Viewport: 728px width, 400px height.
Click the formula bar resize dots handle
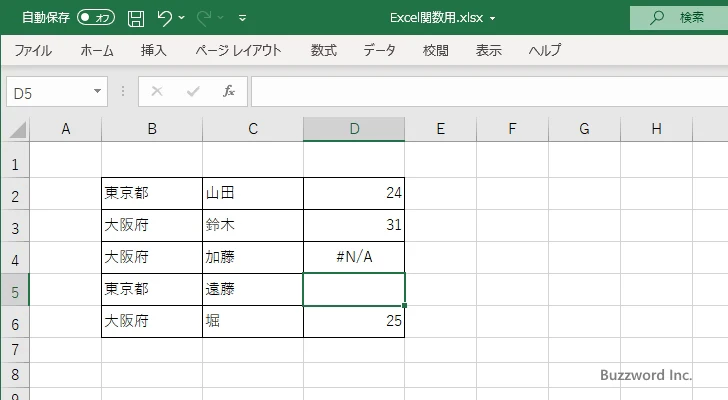[123, 91]
